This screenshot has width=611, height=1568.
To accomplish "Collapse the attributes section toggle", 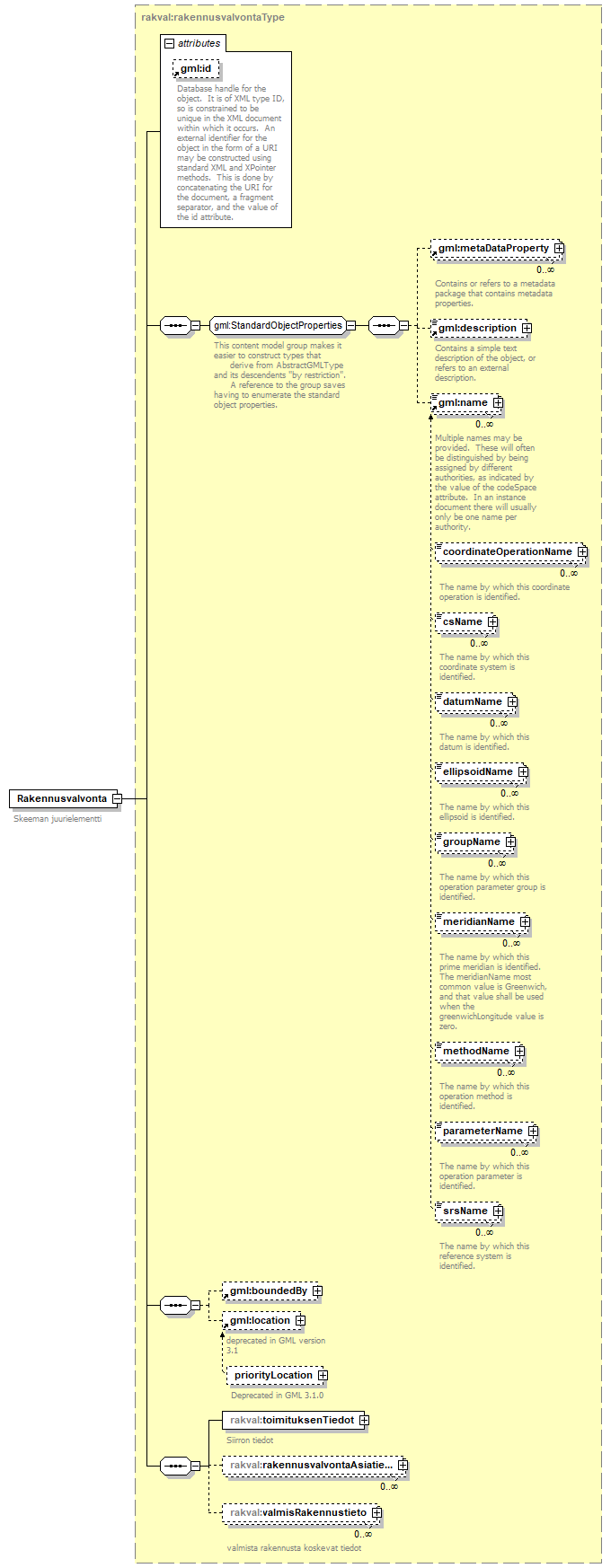I will coord(169,43).
